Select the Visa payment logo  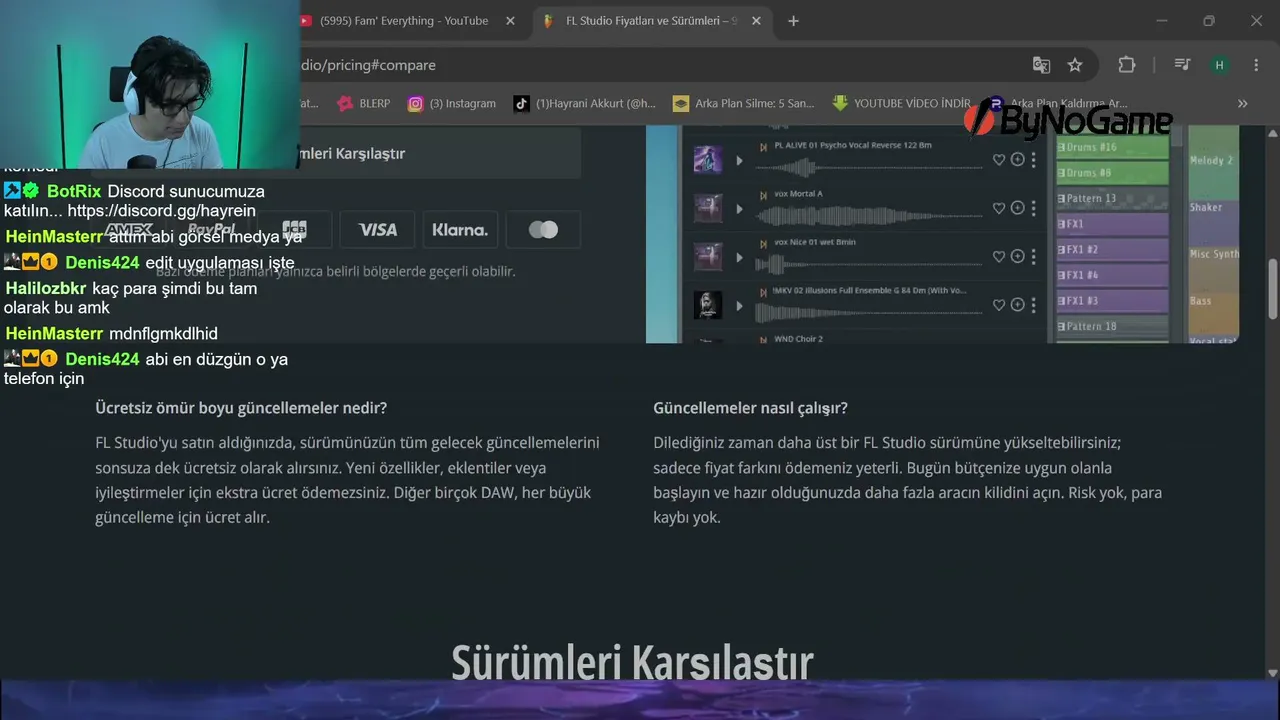point(378,230)
